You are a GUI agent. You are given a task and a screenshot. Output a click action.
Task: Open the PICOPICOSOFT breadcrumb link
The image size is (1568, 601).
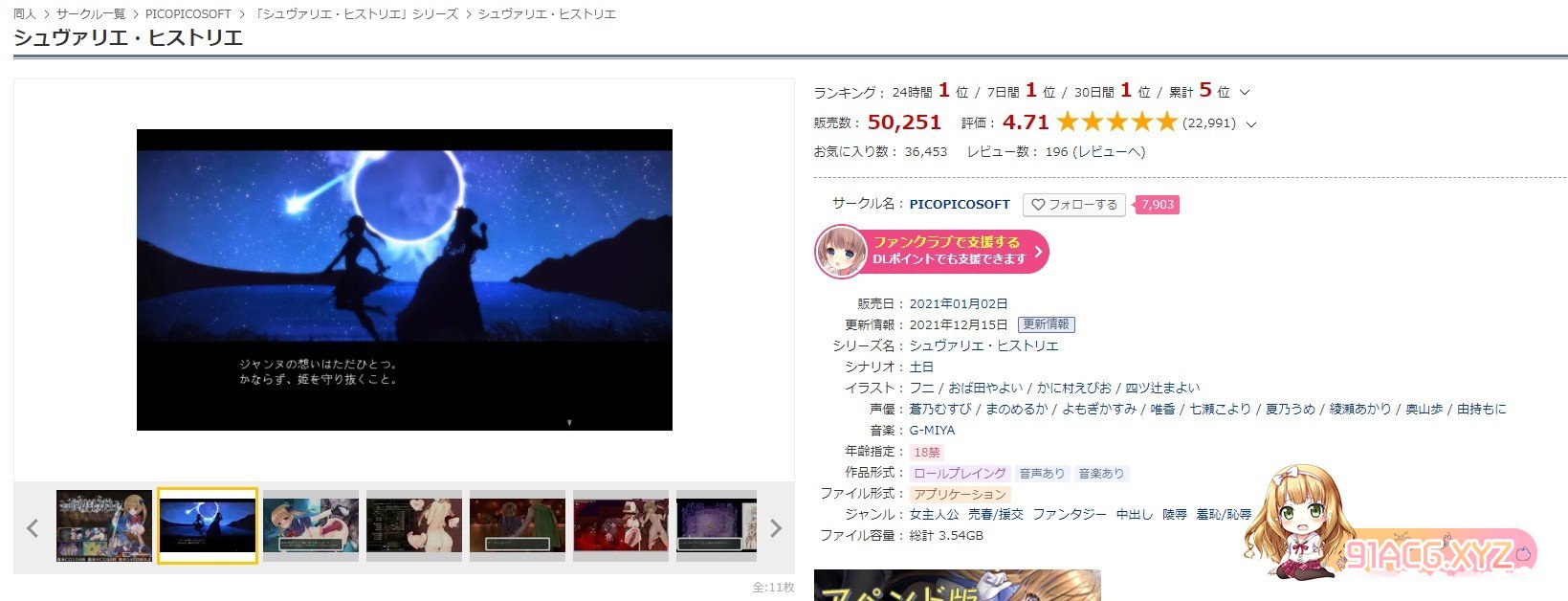(x=188, y=14)
